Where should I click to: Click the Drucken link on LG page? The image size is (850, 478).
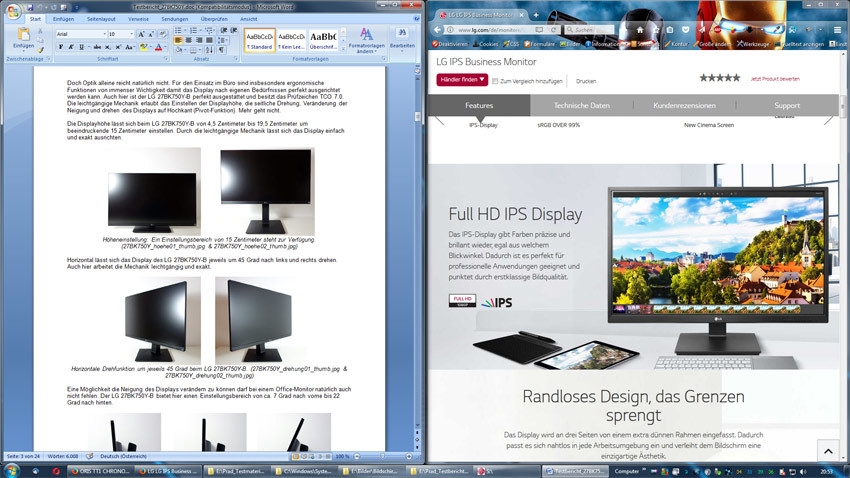[x=586, y=81]
